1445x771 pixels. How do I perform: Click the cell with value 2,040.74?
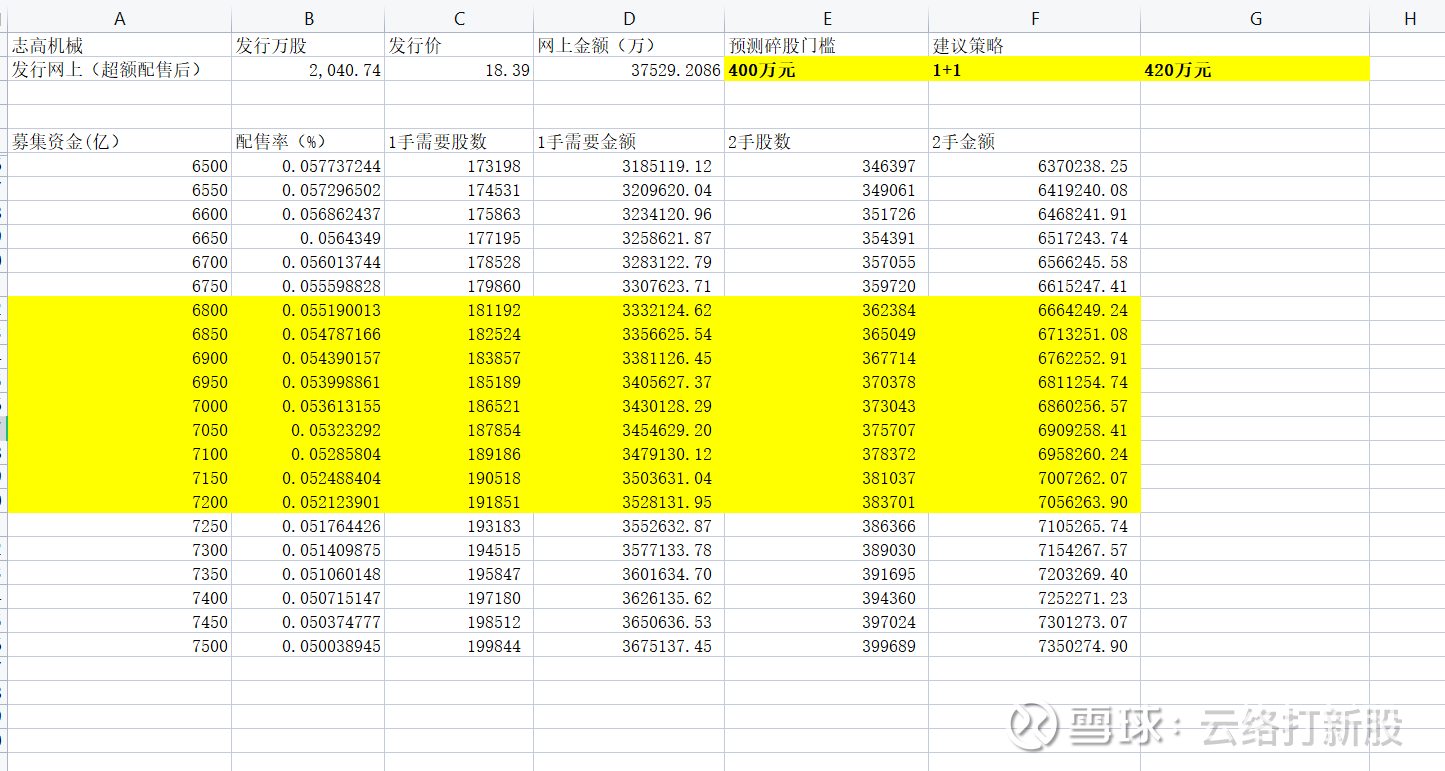(308, 69)
